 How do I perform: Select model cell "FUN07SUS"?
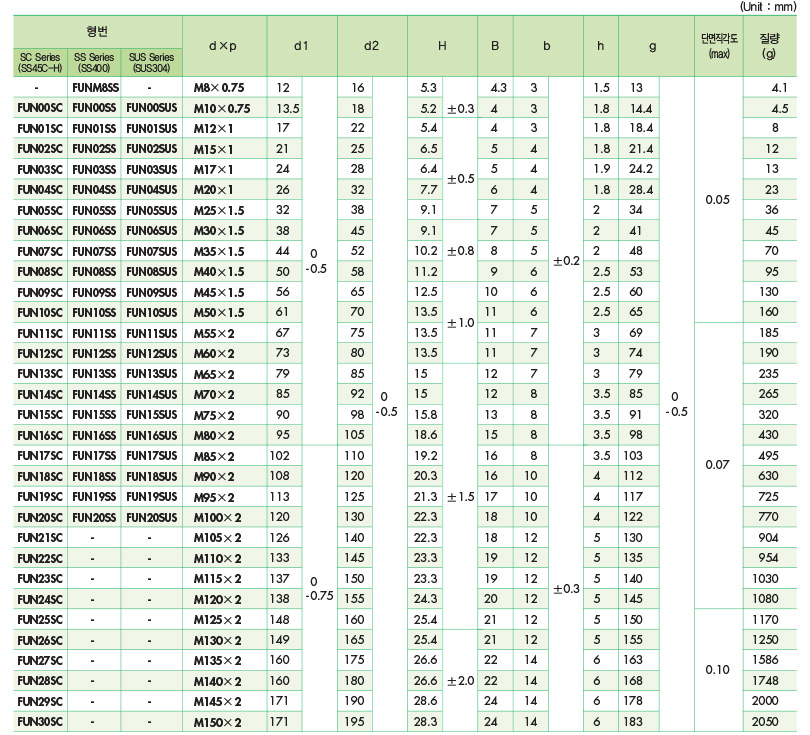tap(152, 252)
